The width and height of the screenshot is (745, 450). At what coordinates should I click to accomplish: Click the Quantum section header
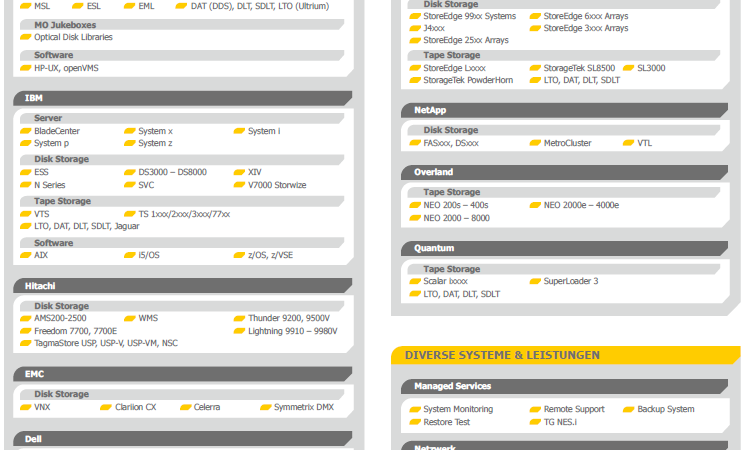click(x=564, y=248)
